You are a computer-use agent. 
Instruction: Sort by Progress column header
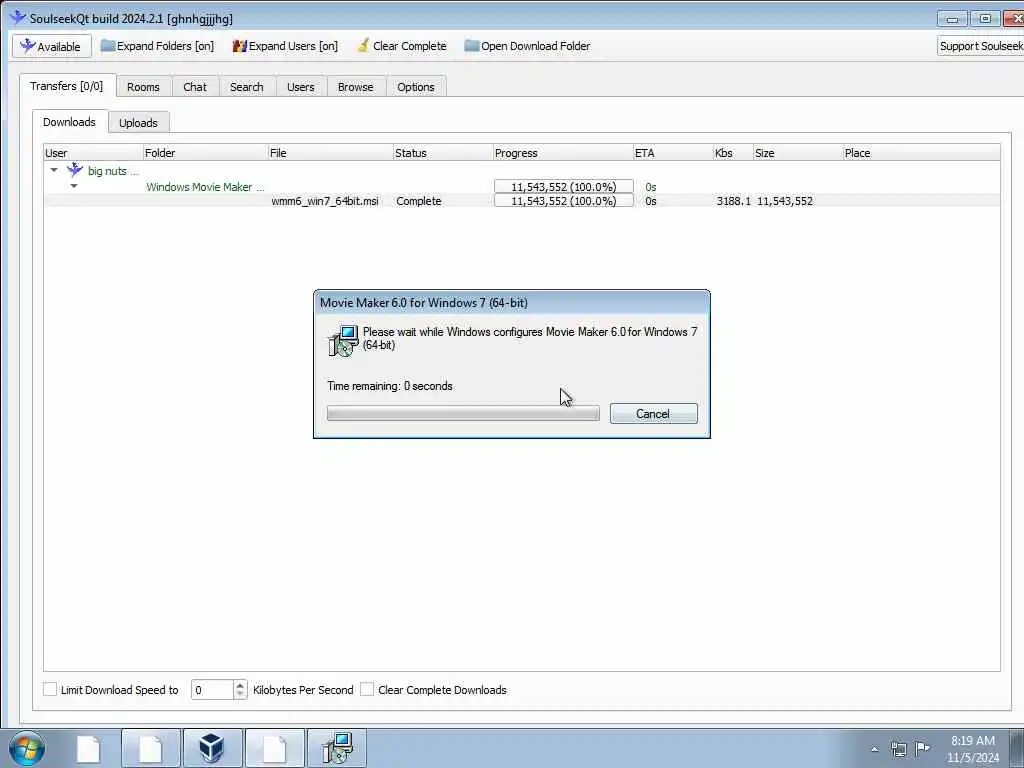[563, 153]
